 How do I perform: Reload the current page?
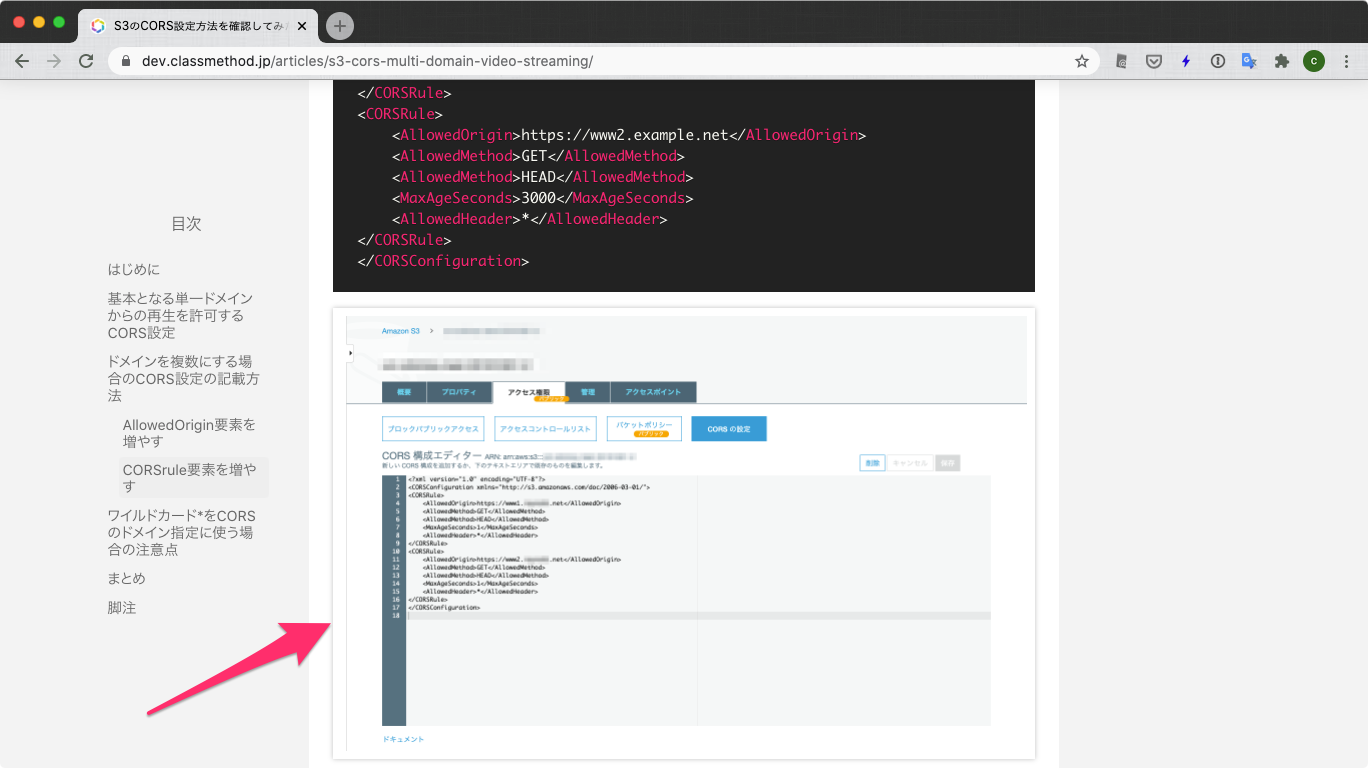tap(86, 61)
